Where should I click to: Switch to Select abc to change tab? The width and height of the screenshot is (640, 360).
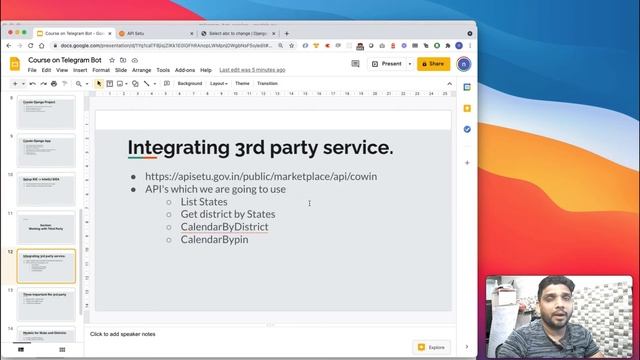[238, 33]
